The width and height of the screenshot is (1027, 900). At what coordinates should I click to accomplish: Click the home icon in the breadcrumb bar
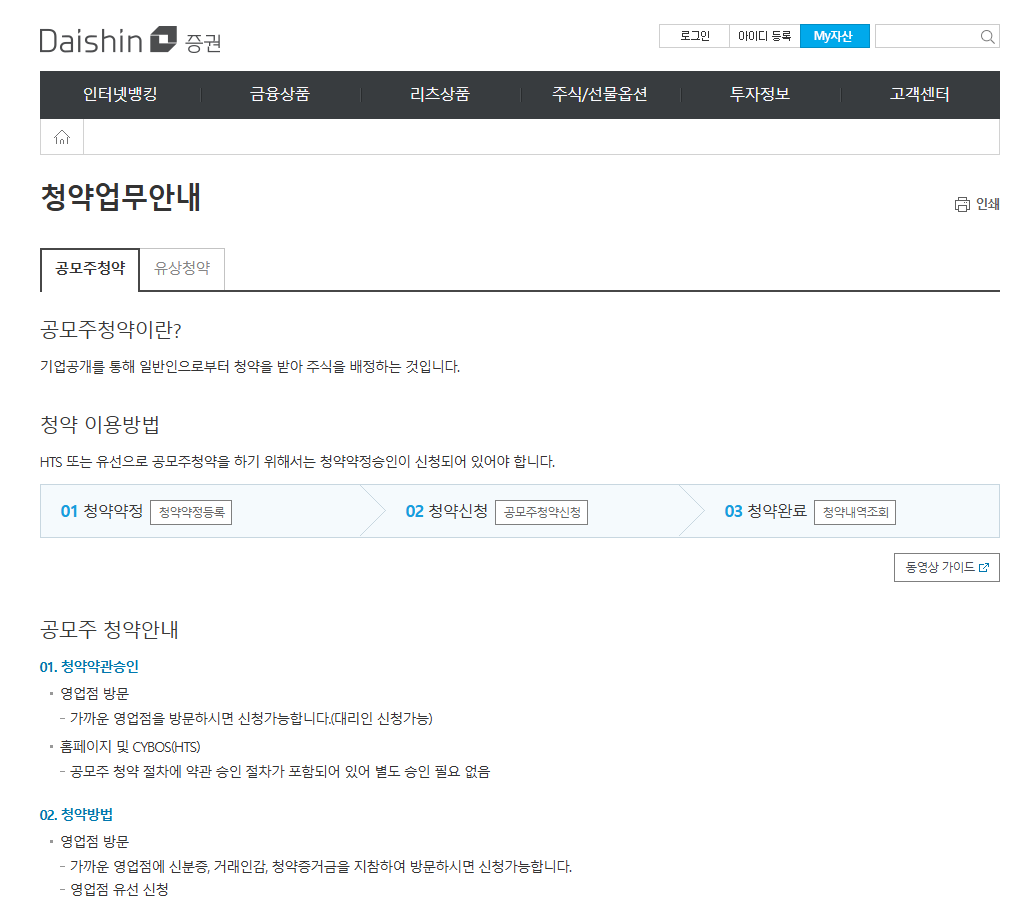(x=61, y=136)
